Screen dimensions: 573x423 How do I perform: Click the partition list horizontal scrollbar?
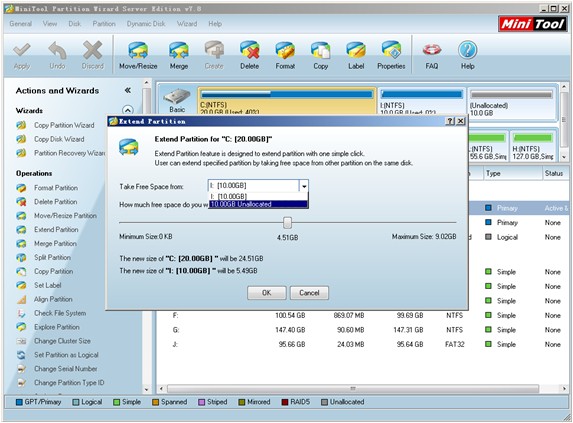[x=353, y=389]
